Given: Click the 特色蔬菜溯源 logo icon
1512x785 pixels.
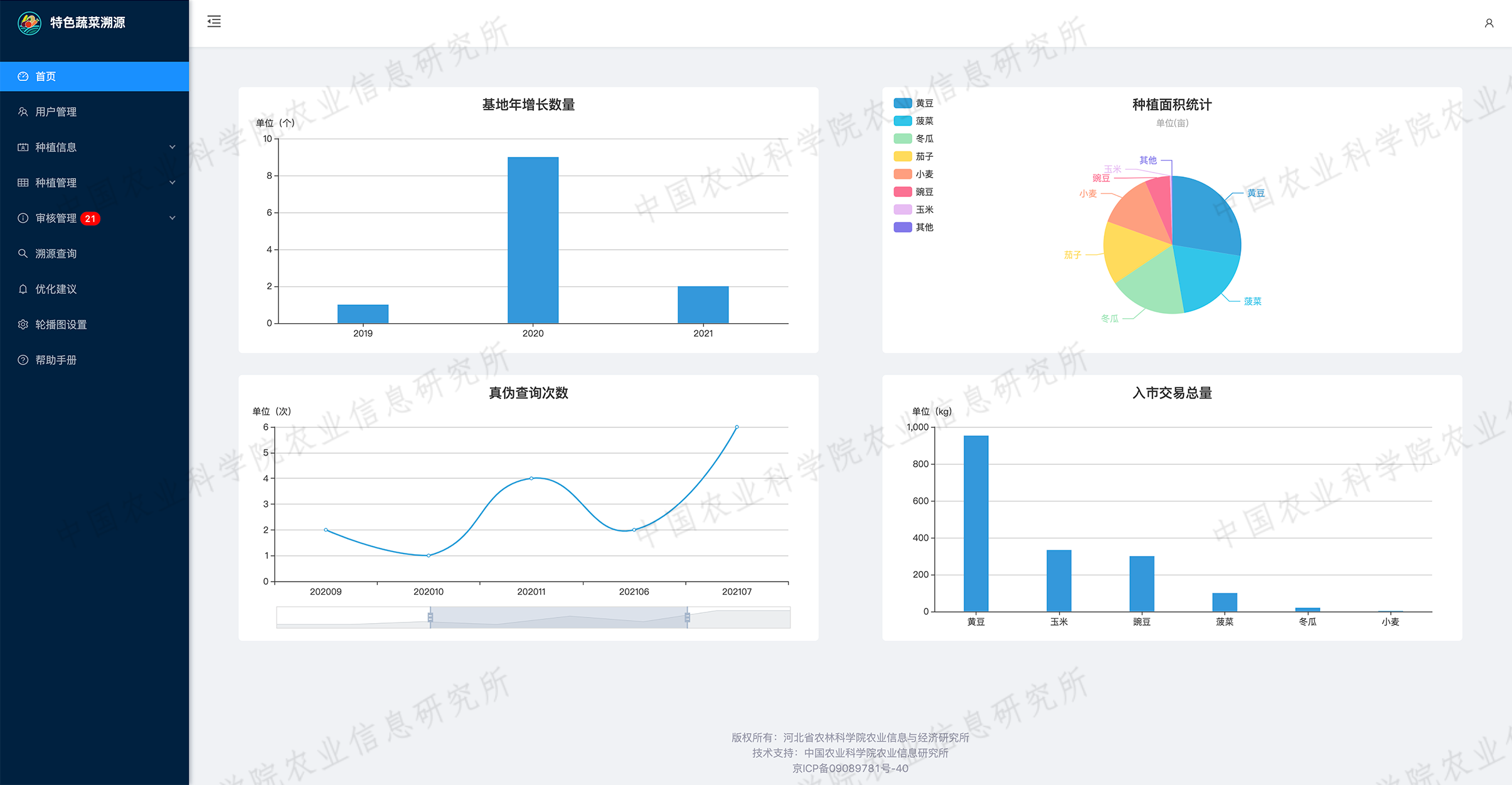Looking at the screenshot, I should 29,23.
